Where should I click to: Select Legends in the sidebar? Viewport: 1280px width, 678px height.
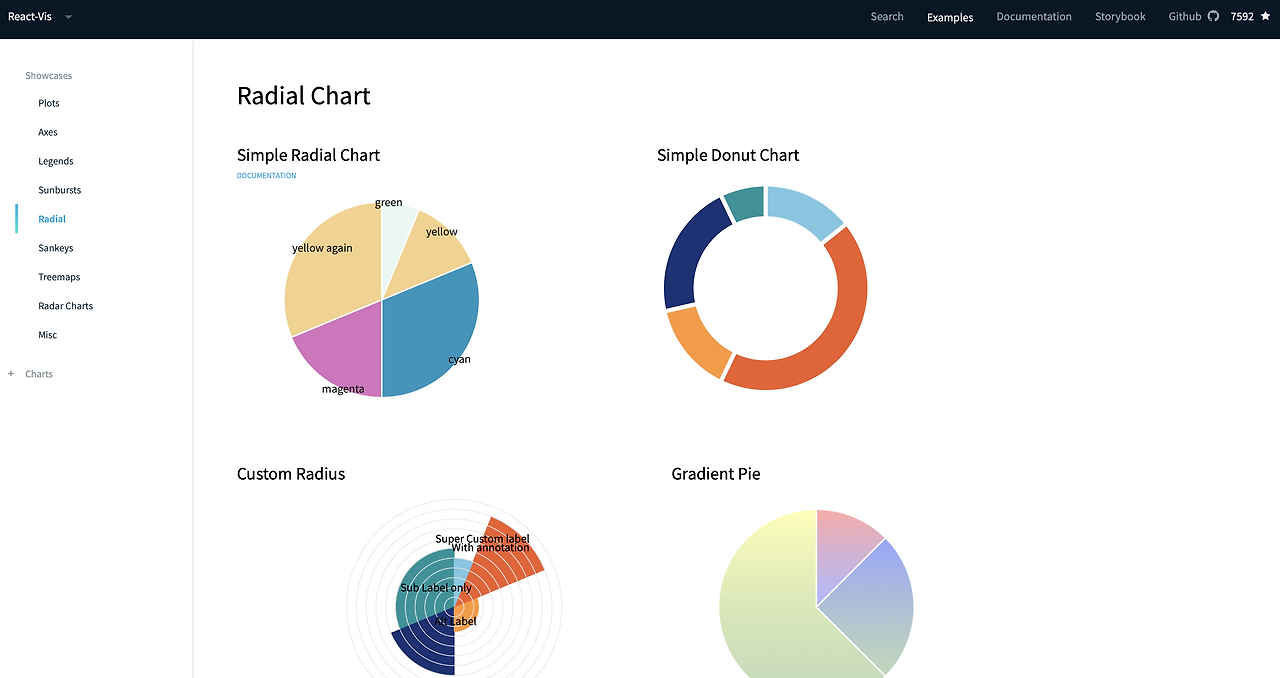[56, 161]
